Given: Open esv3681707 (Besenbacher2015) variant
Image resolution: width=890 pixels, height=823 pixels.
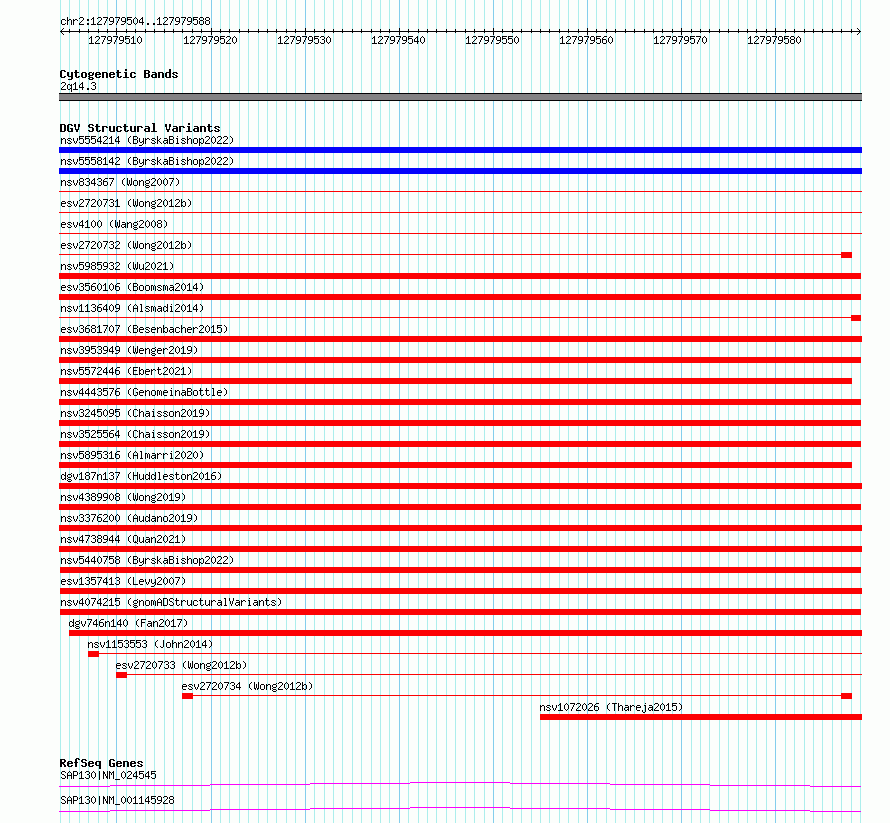Looking at the screenshot, I should (x=144, y=329).
